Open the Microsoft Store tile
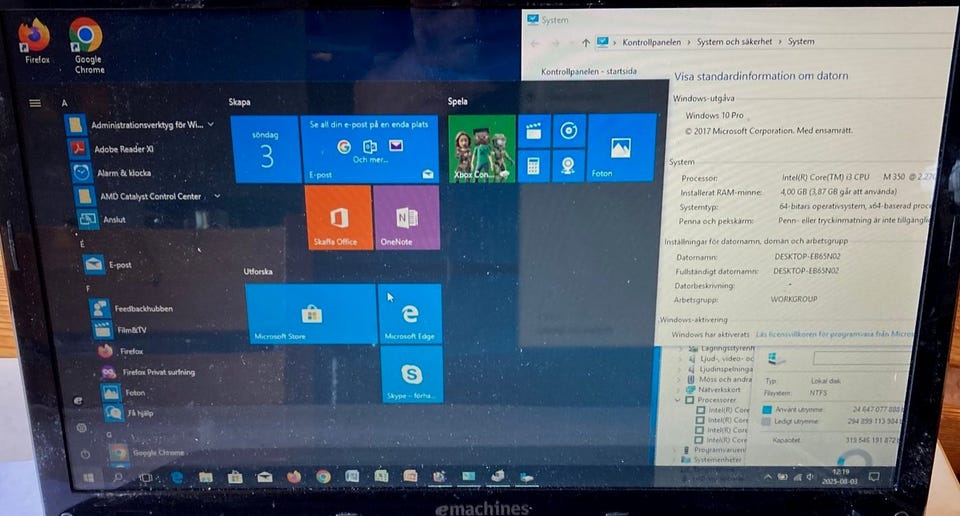Image resolution: width=960 pixels, height=516 pixels. (311, 314)
